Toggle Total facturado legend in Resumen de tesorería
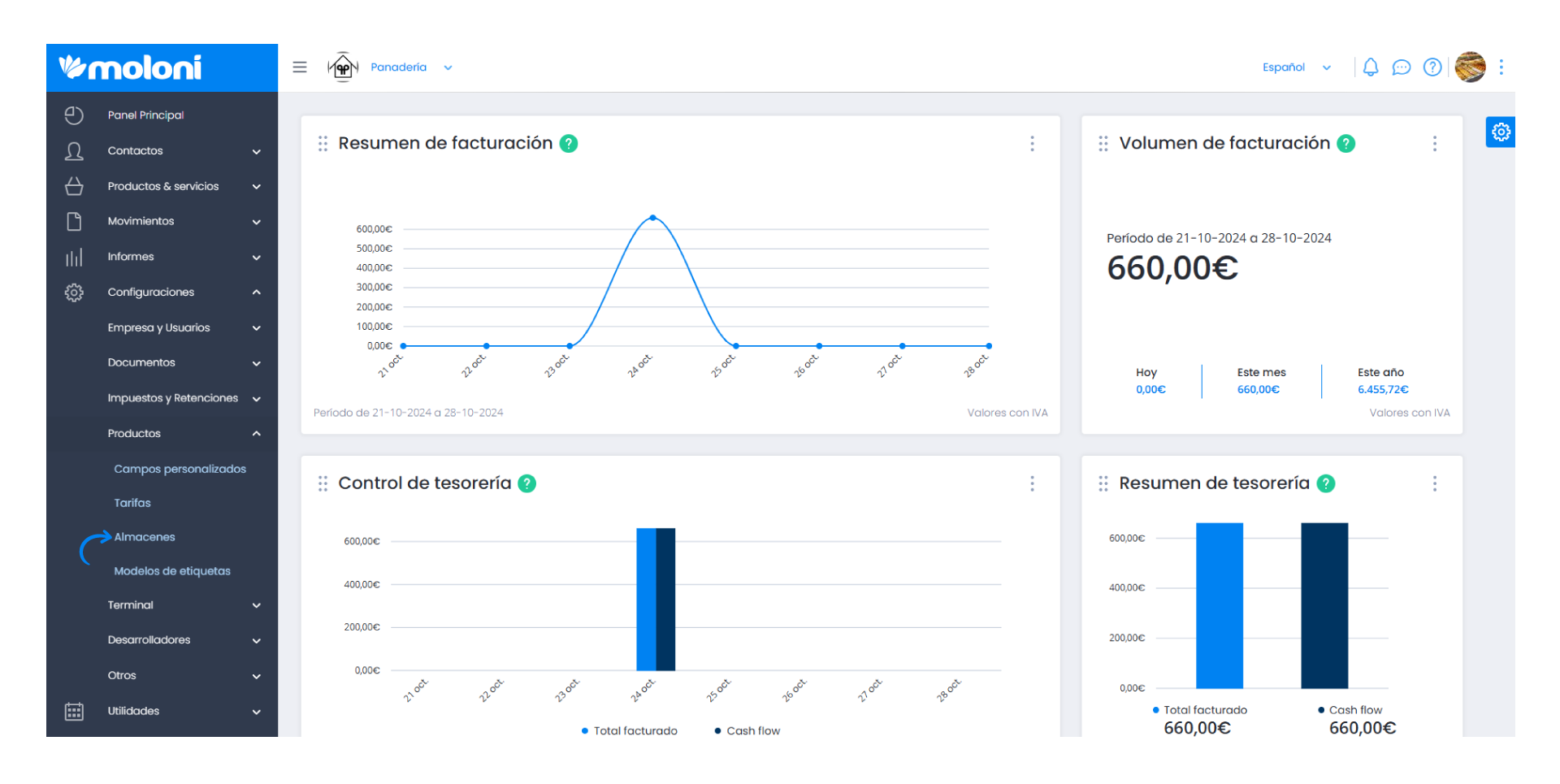This screenshot has width=1560, height=784. pyautogui.click(x=1200, y=710)
